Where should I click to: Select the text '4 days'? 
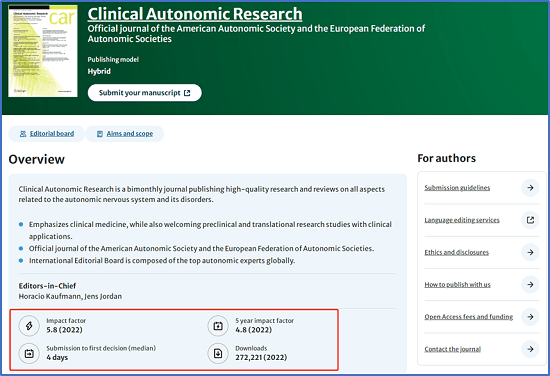click(57, 357)
